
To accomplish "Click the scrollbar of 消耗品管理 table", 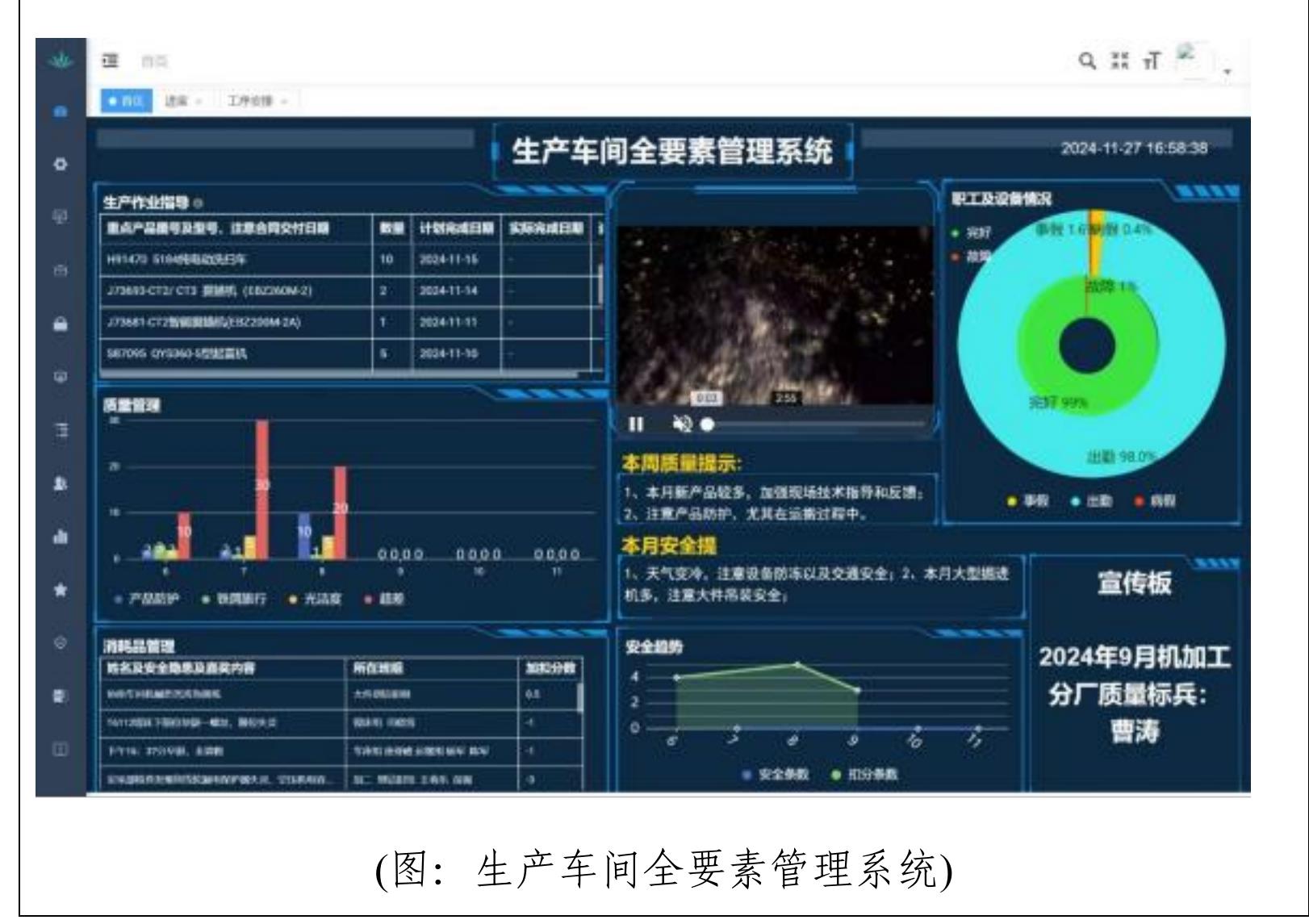I will click(x=579, y=697).
